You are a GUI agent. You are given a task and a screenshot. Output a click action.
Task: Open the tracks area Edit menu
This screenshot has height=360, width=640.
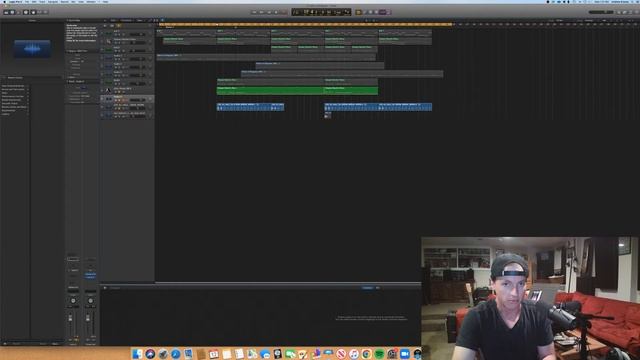coord(113,20)
